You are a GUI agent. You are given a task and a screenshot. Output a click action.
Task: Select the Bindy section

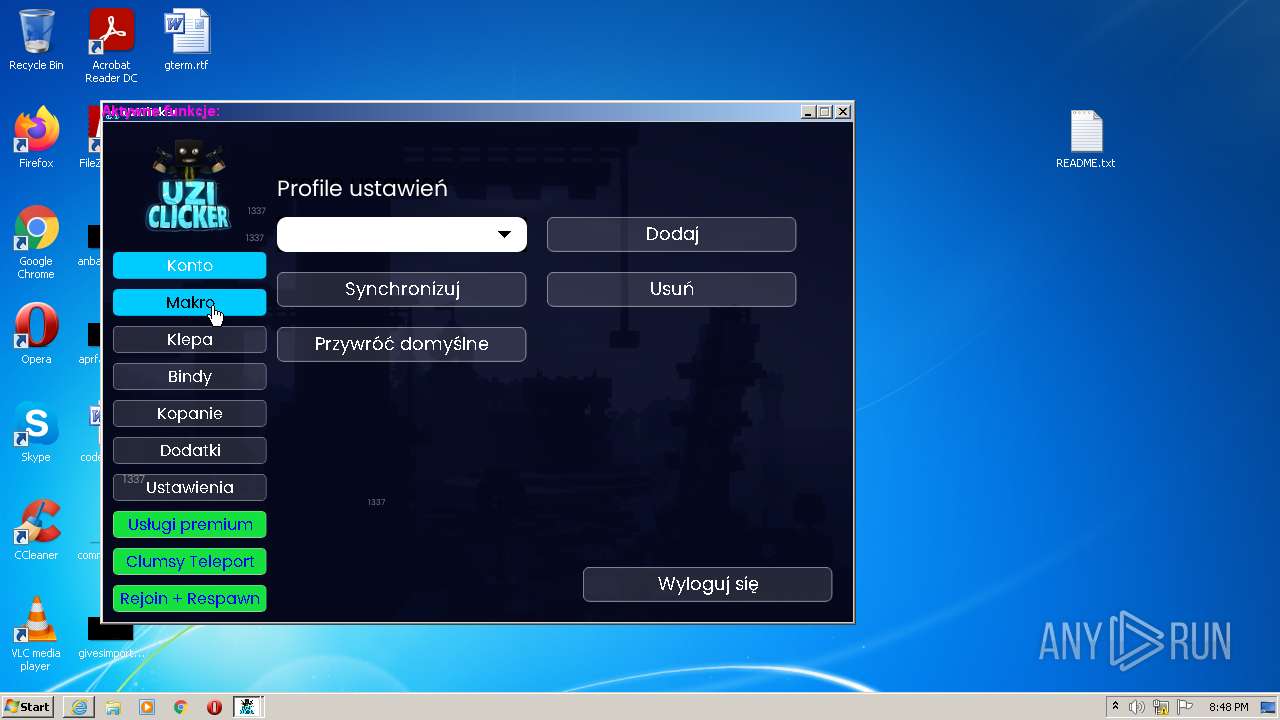pyautogui.click(x=190, y=376)
